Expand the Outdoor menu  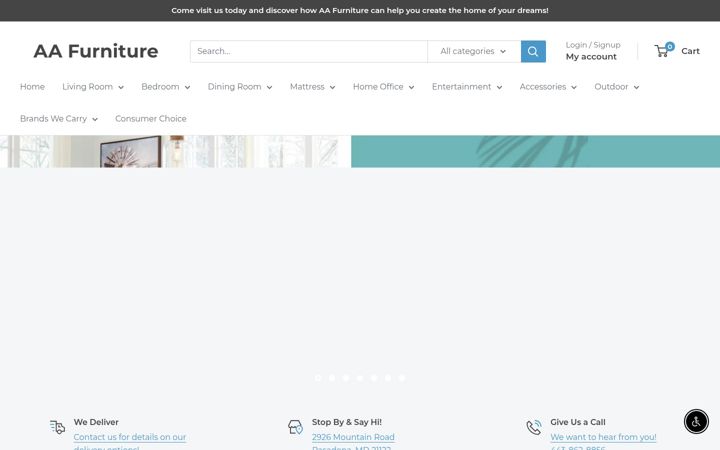(617, 87)
